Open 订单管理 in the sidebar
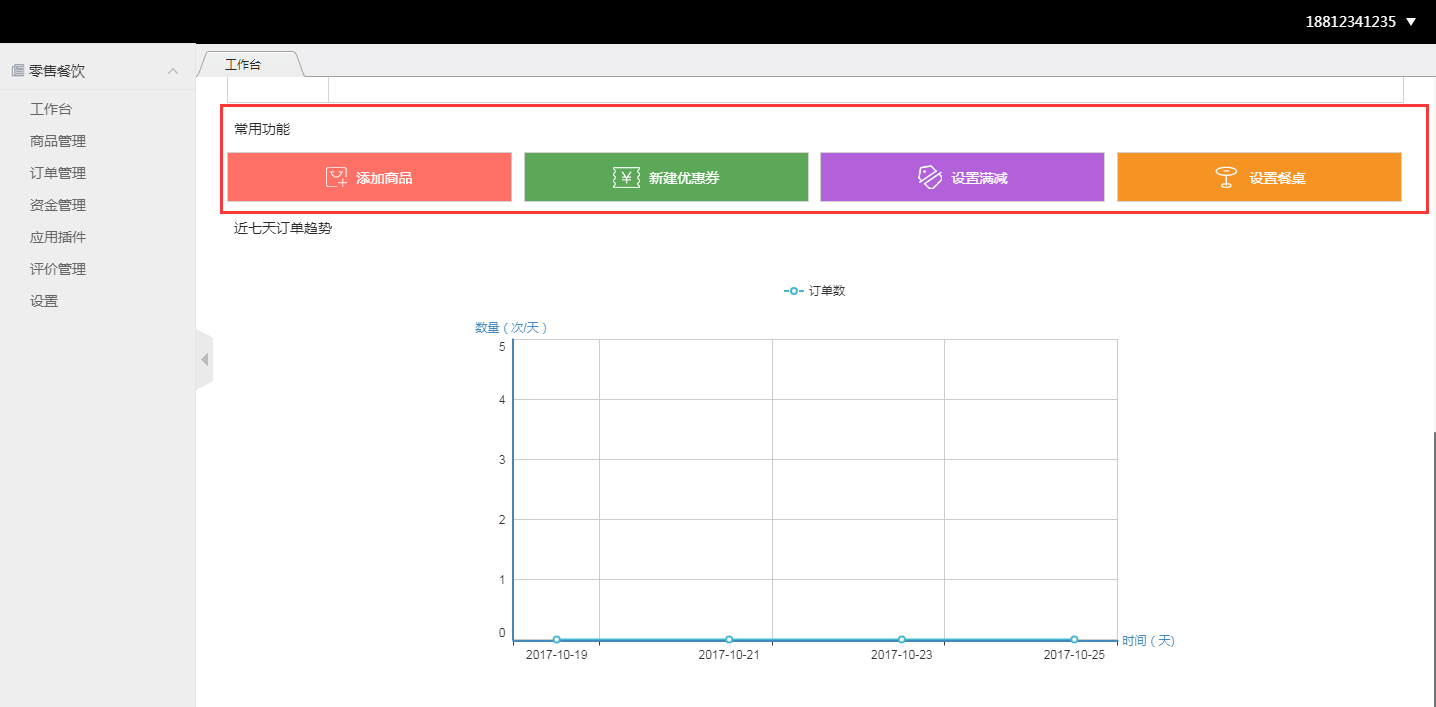 [x=58, y=173]
